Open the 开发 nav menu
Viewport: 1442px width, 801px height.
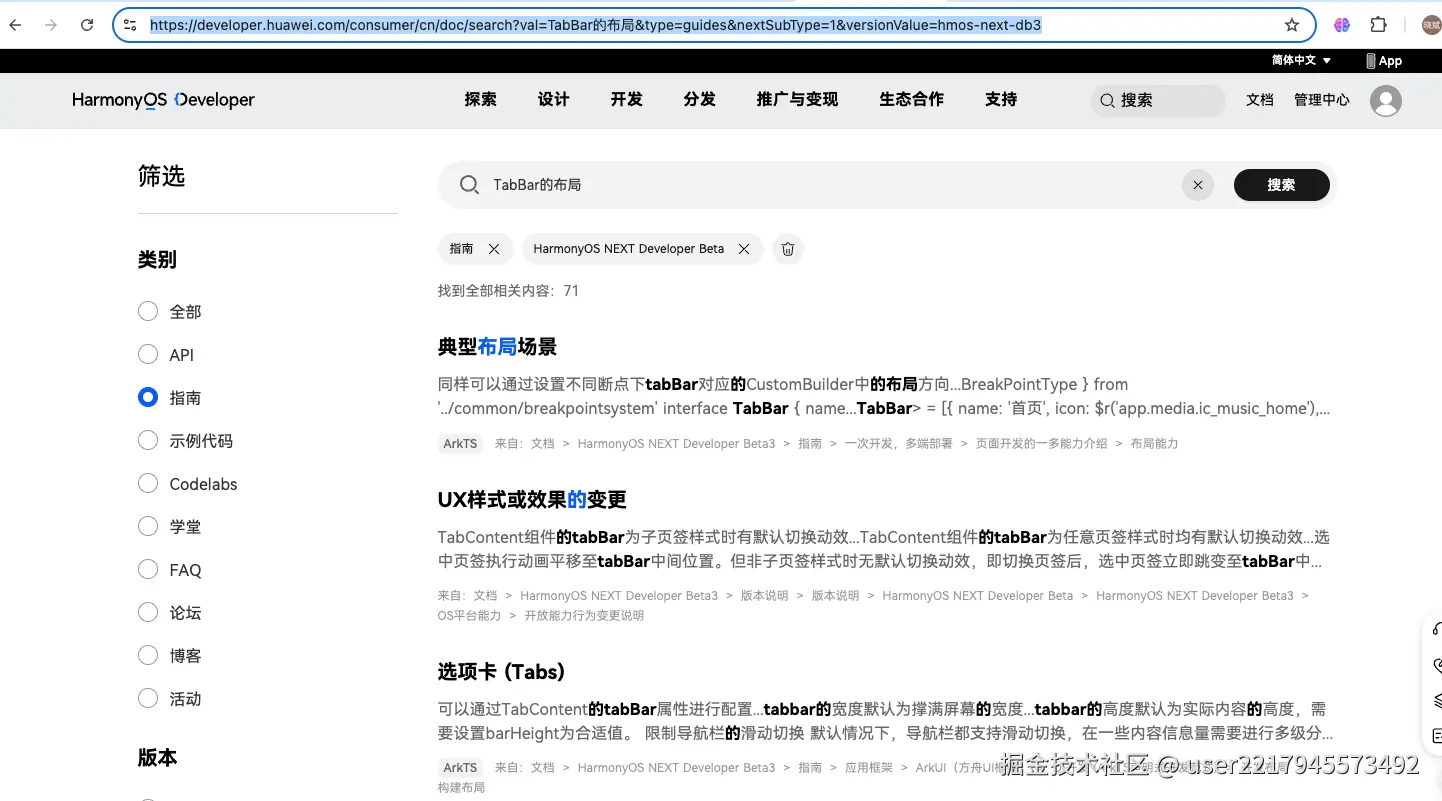(626, 100)
